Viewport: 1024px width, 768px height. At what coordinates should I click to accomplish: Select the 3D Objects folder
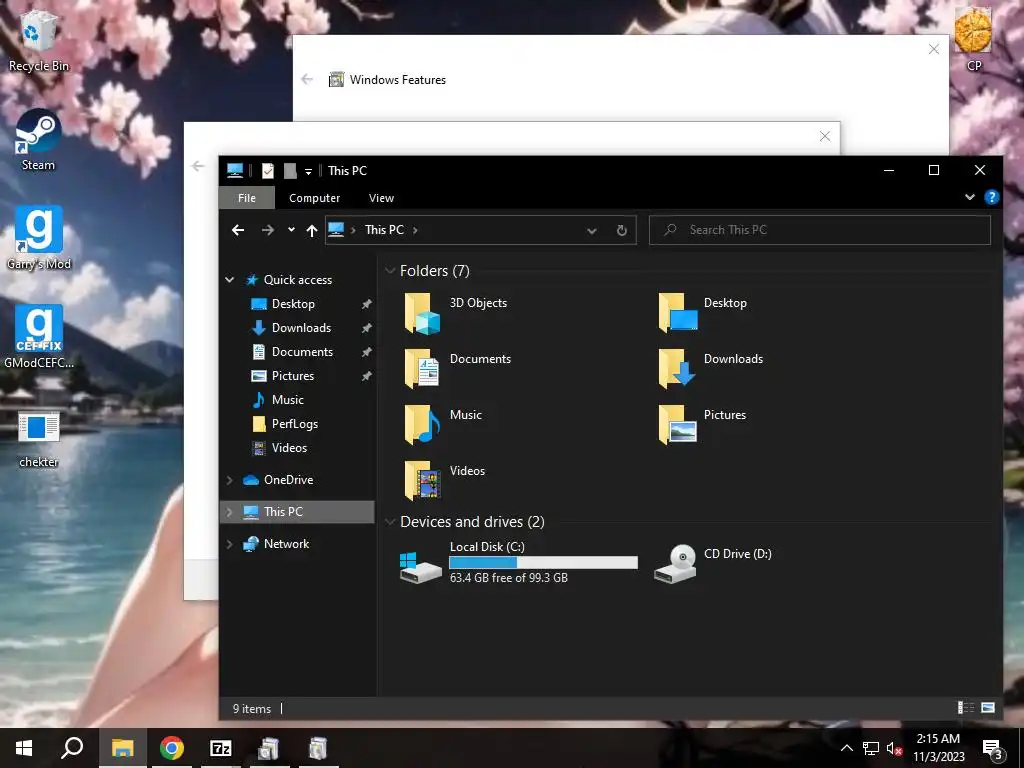click(x=457, y=312)
